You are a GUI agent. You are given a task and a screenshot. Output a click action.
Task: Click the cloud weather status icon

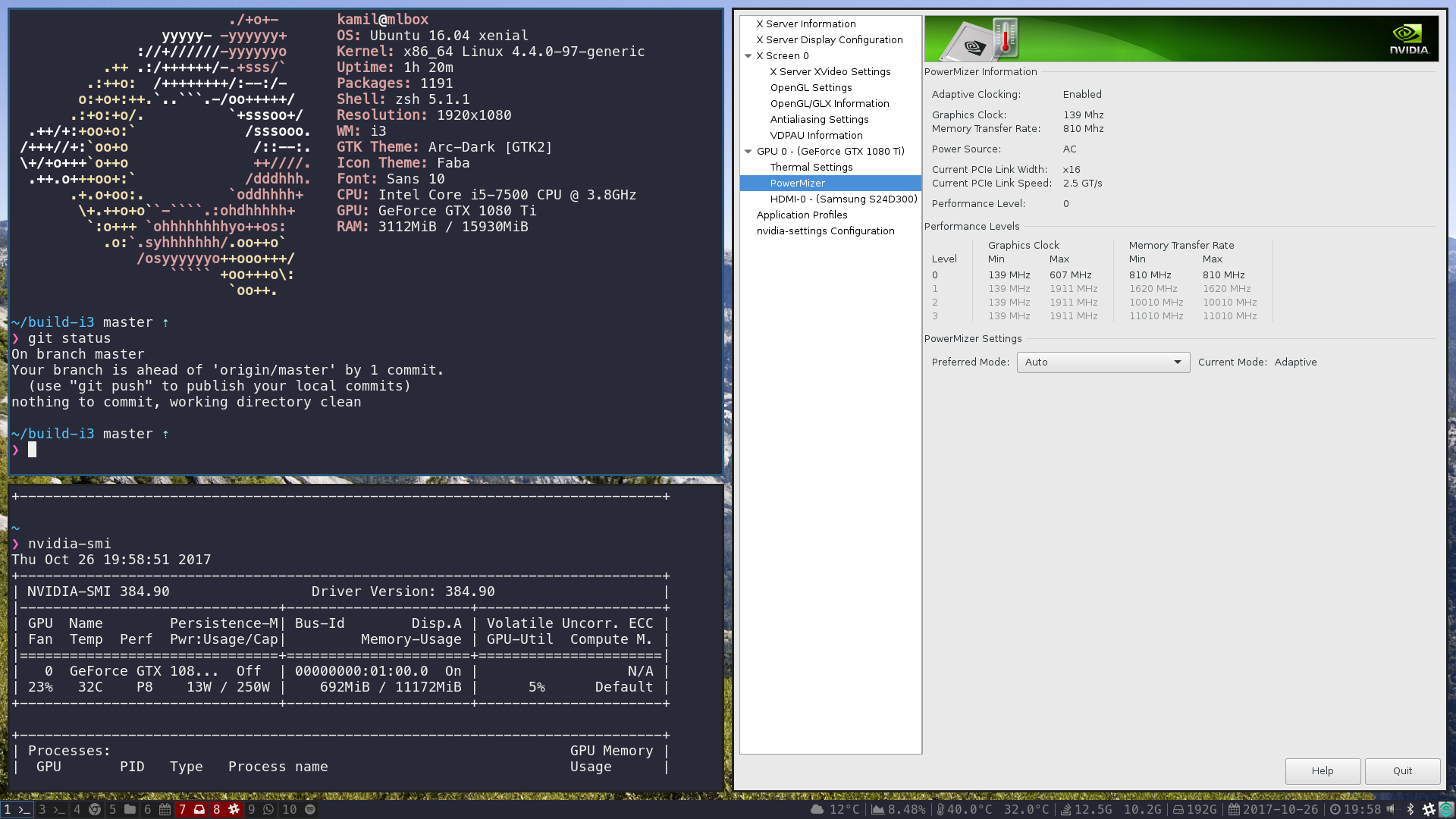coord(817,809)
